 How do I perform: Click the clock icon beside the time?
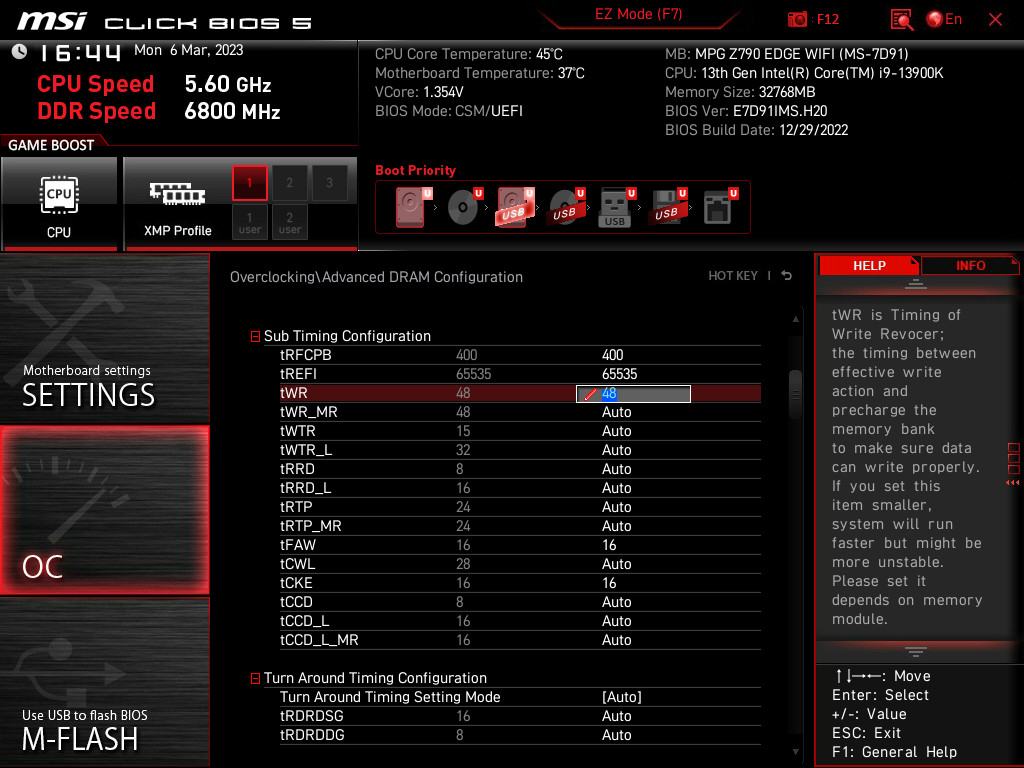click(x=19, y=51)
